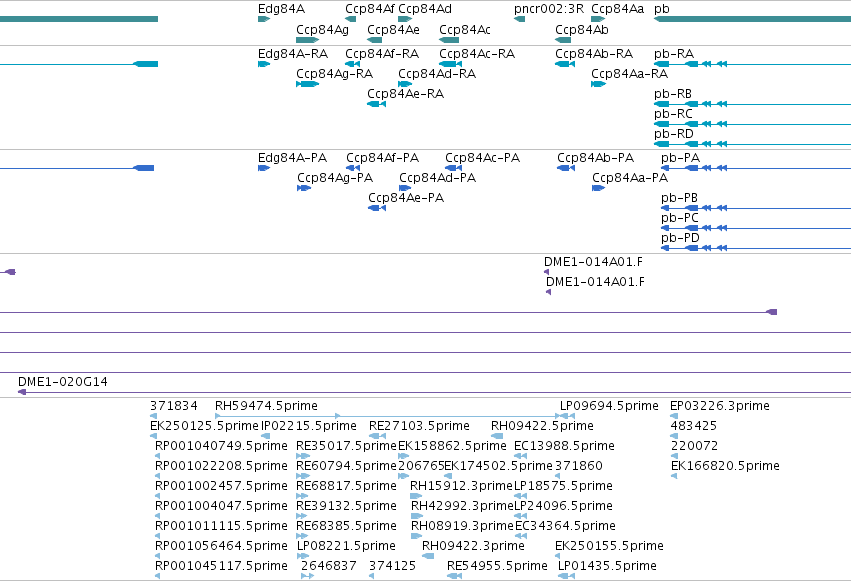Screen dimensions: 851x581
Task: Click the 374125 feature label
Action: (x=392, y=566)
